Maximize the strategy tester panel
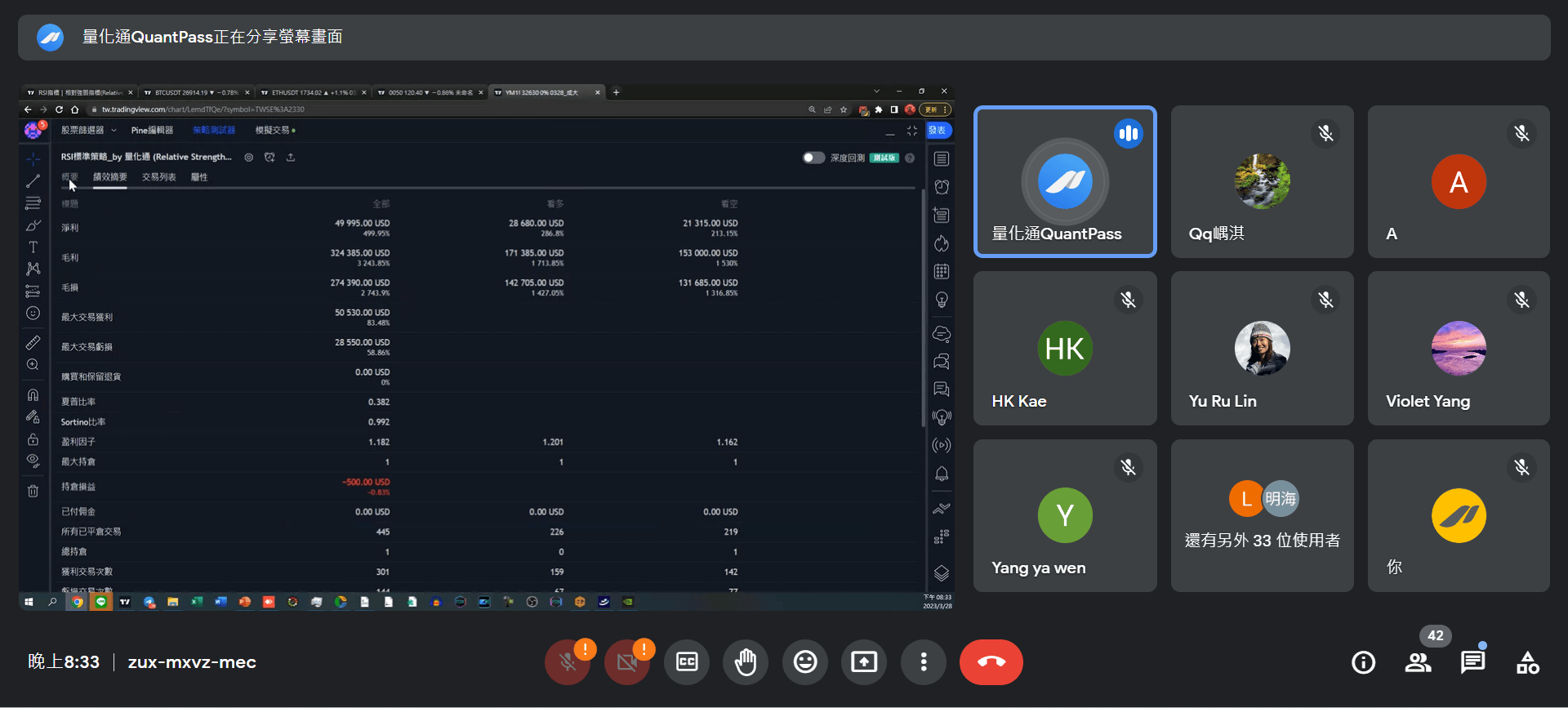The width and height of the screenshot is (1568, 708). [x=911, y=131]
